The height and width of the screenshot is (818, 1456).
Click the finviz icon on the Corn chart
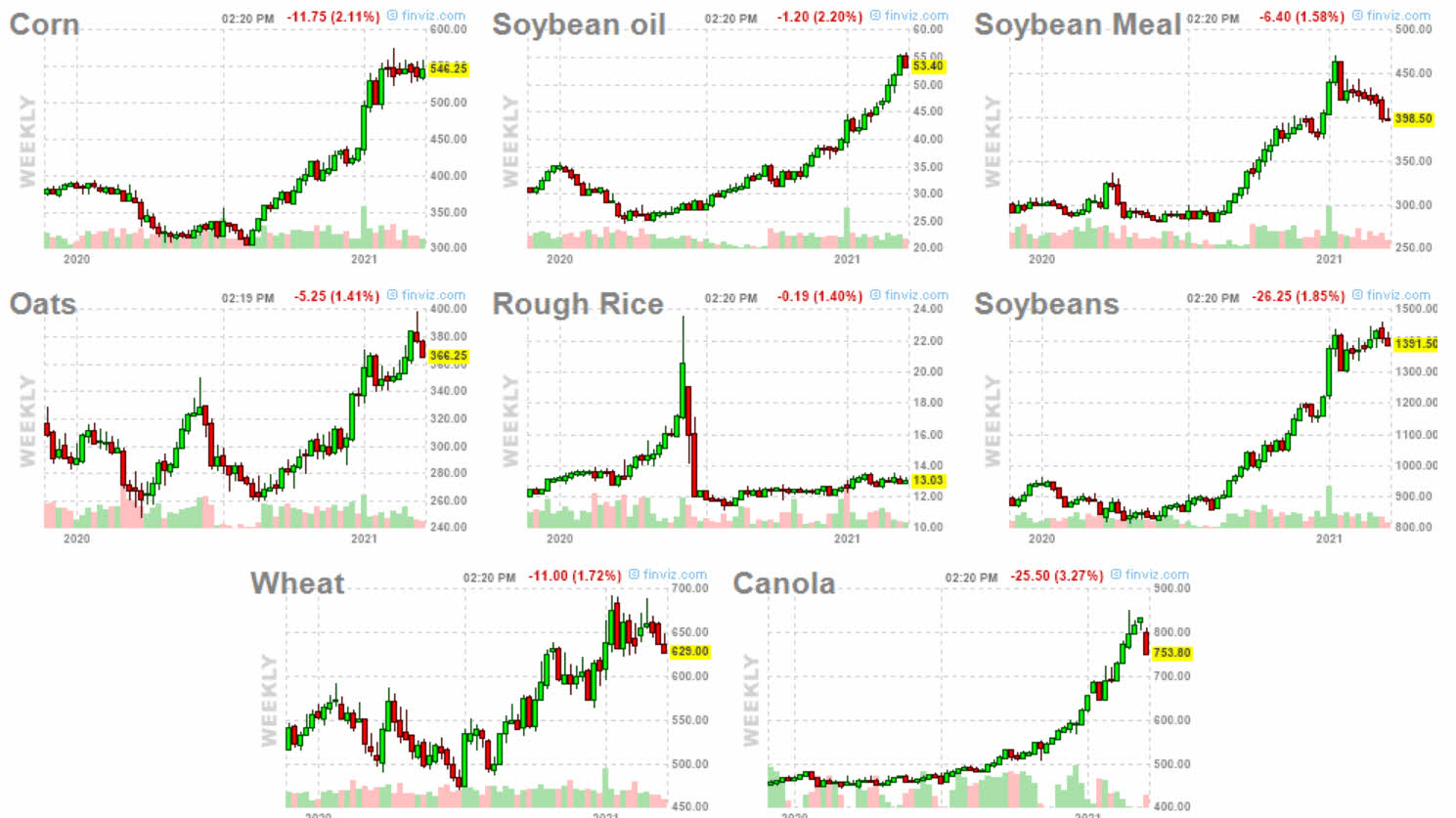393,16
